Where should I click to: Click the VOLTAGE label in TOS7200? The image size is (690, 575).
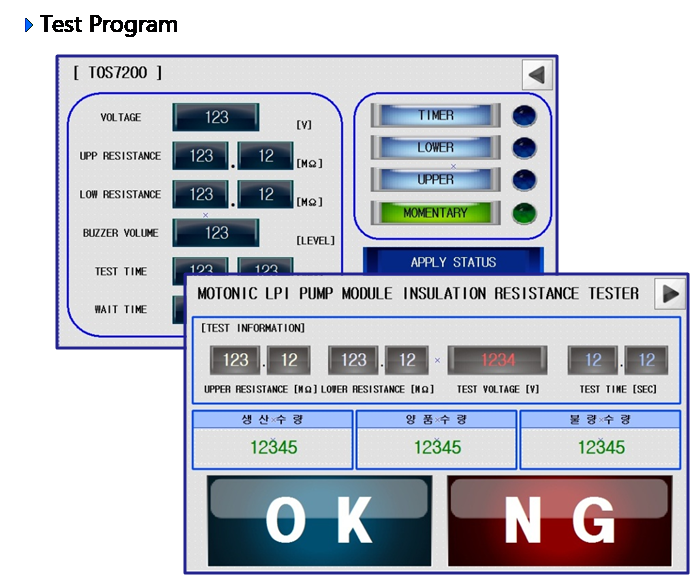121,117
